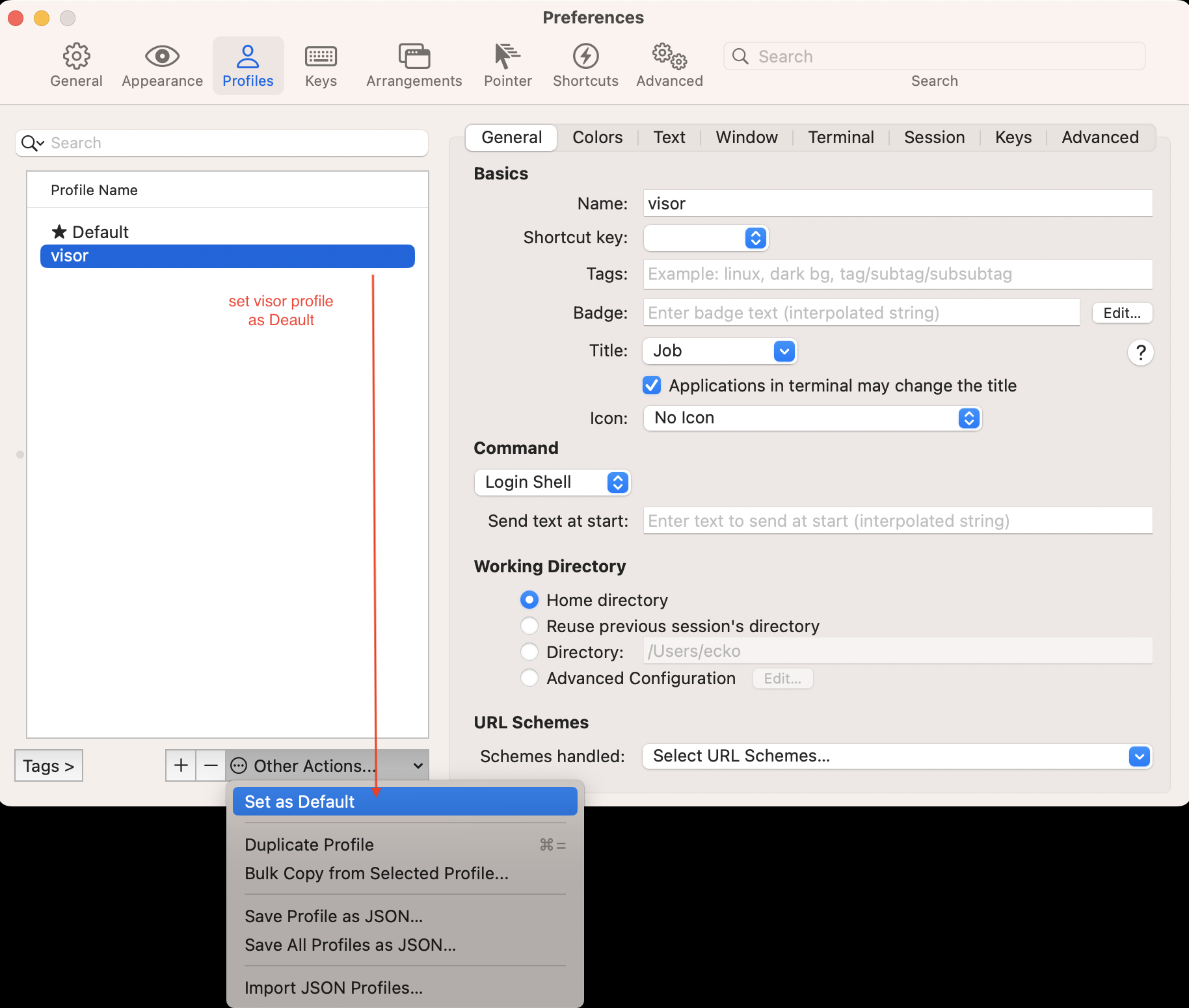Screen dimensions: 1189x1008
Task: Choose Duplicate Profile menu item
Action: tap(405, 844)
